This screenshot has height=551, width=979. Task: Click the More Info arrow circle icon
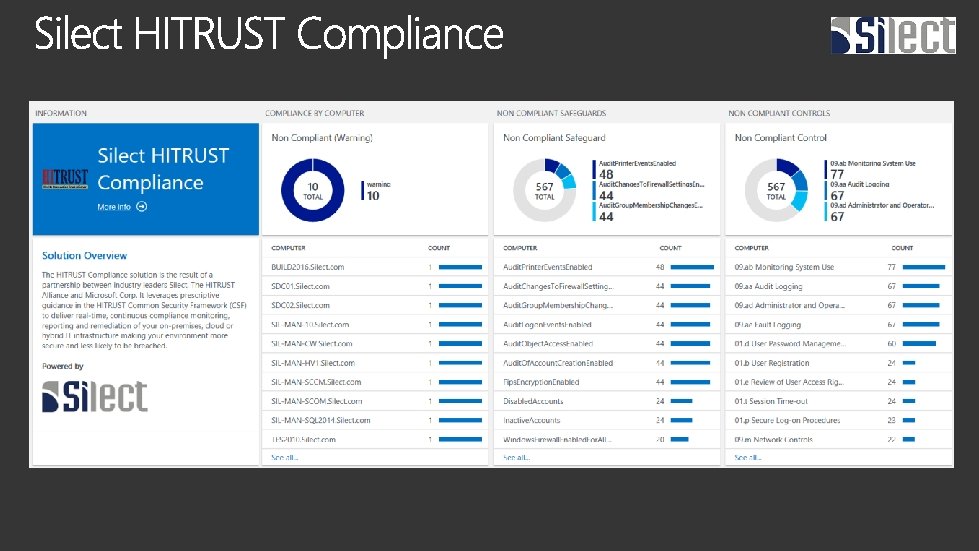point(142,207)
